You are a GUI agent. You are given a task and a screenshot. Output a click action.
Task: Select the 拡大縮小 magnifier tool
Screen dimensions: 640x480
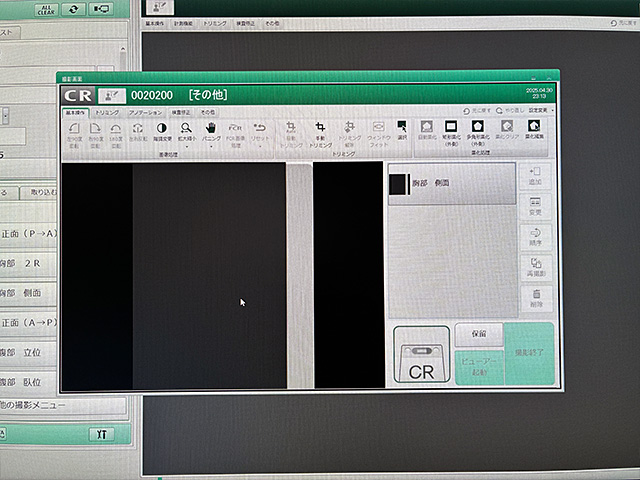186,132
